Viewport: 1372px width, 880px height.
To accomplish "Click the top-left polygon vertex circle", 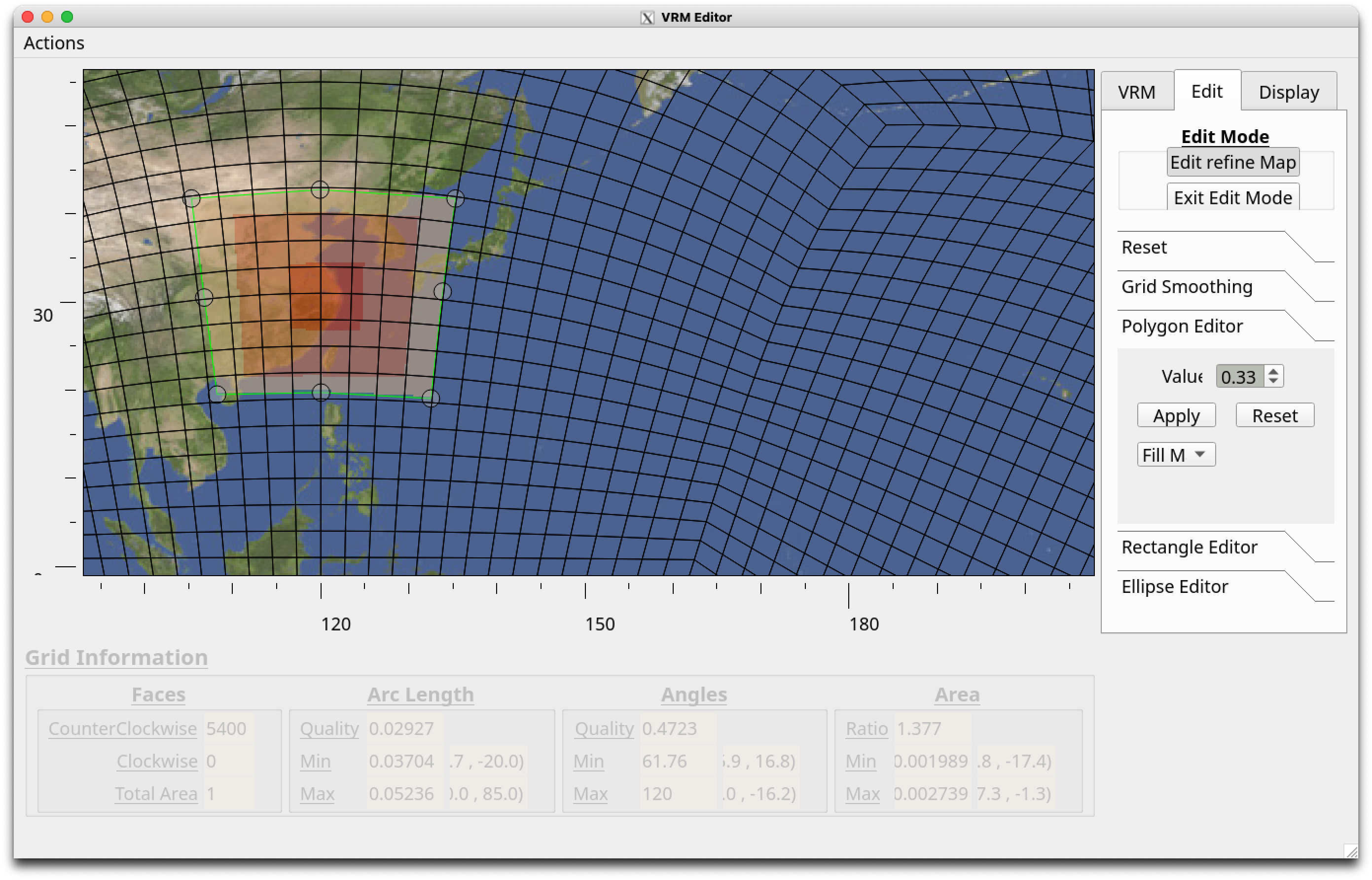I will point(191,199).
